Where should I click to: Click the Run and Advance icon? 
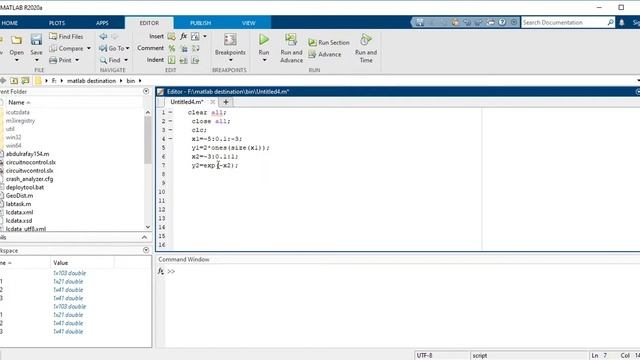point(291,40)
